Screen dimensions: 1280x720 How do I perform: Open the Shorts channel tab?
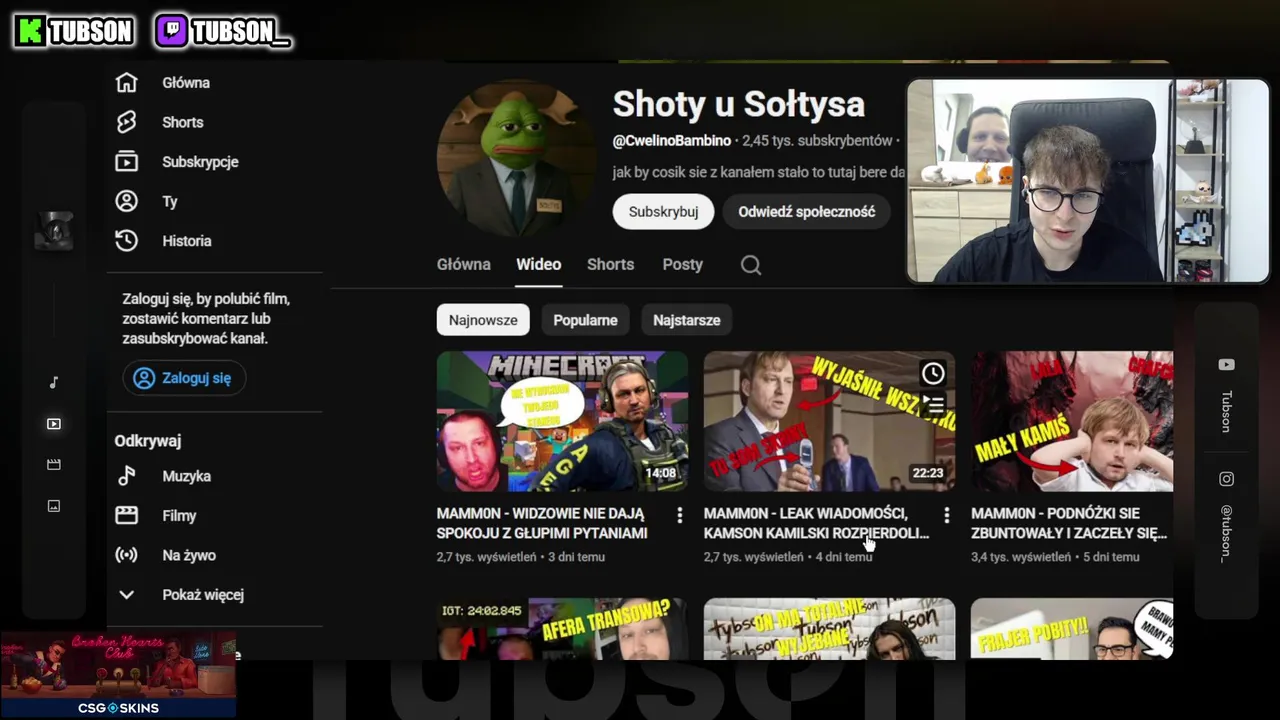(610, 265)
